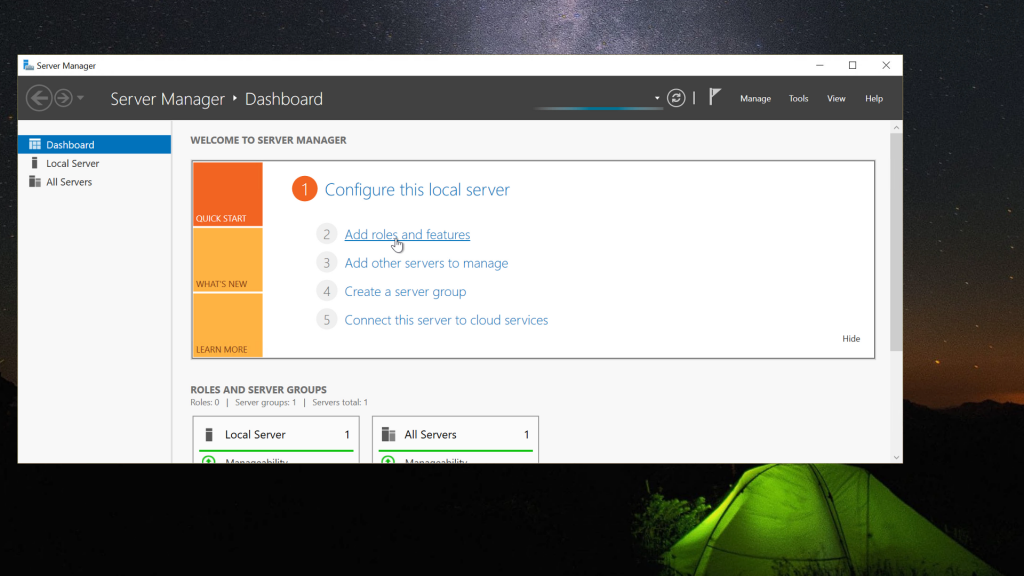Refresh the Server Manager dashboard

coord(676,98)
